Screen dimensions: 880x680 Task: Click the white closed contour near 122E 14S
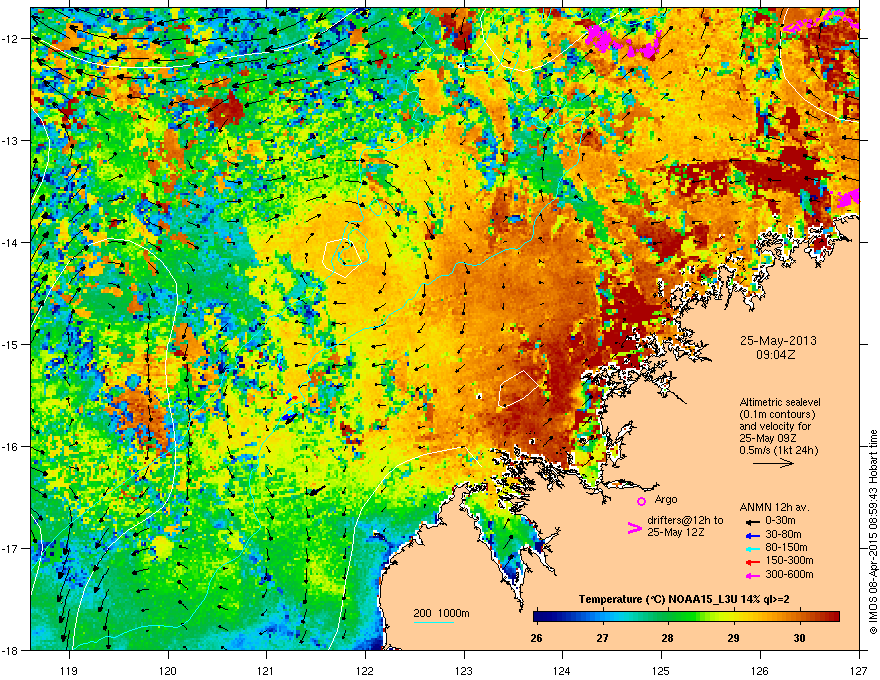point(342,258)
